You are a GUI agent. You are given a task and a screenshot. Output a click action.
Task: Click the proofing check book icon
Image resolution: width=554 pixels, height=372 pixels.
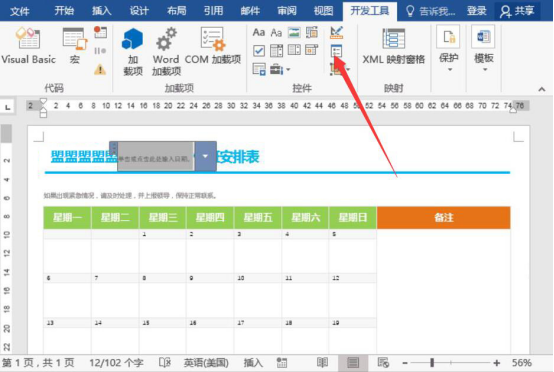[165, 363]
